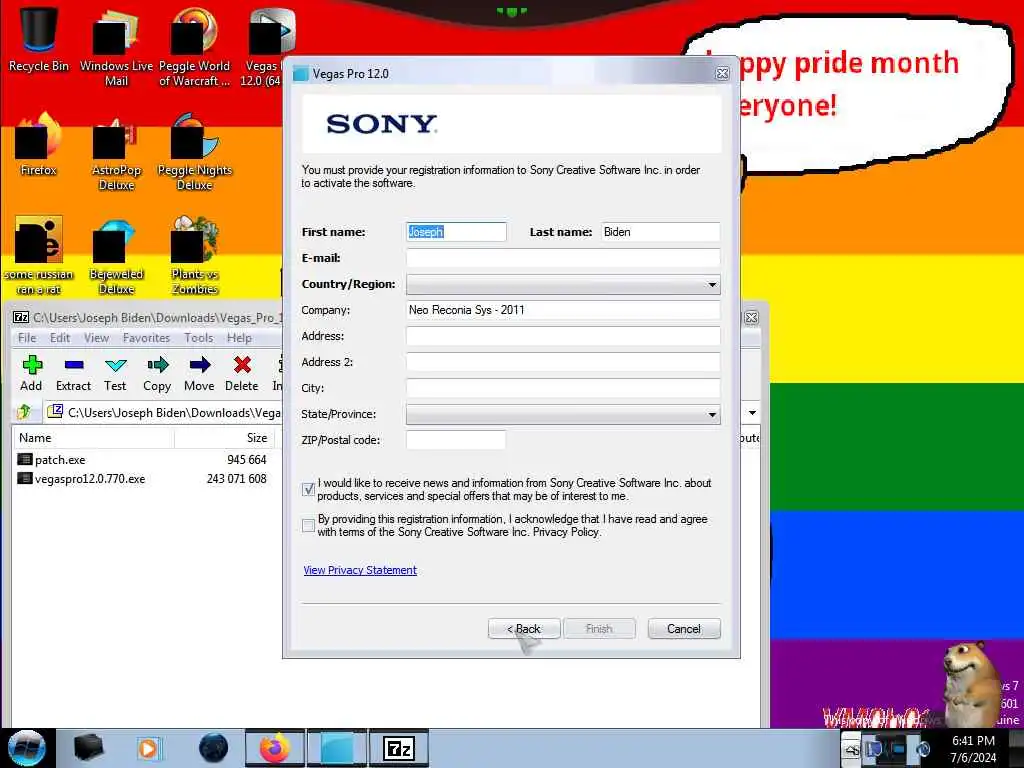
Task: Click the dark globe taskbar icon
Action: [x=214, y=748]
